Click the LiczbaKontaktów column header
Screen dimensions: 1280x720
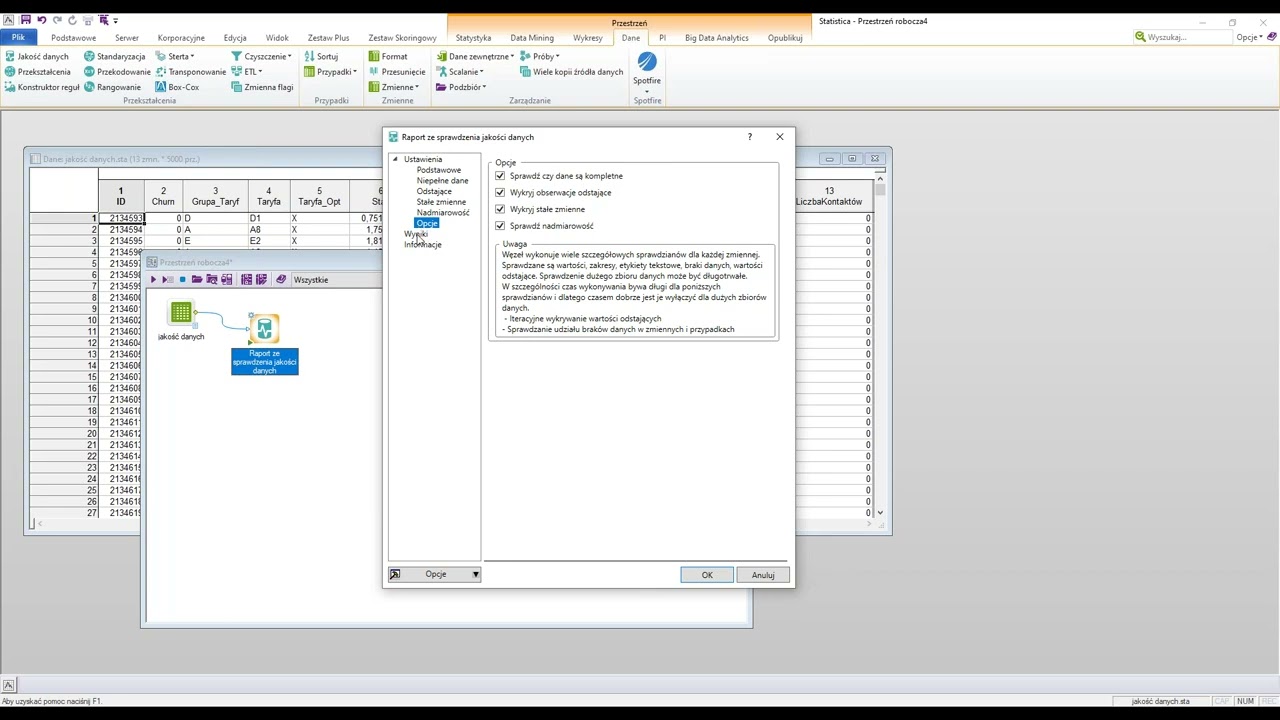[829, 196]
